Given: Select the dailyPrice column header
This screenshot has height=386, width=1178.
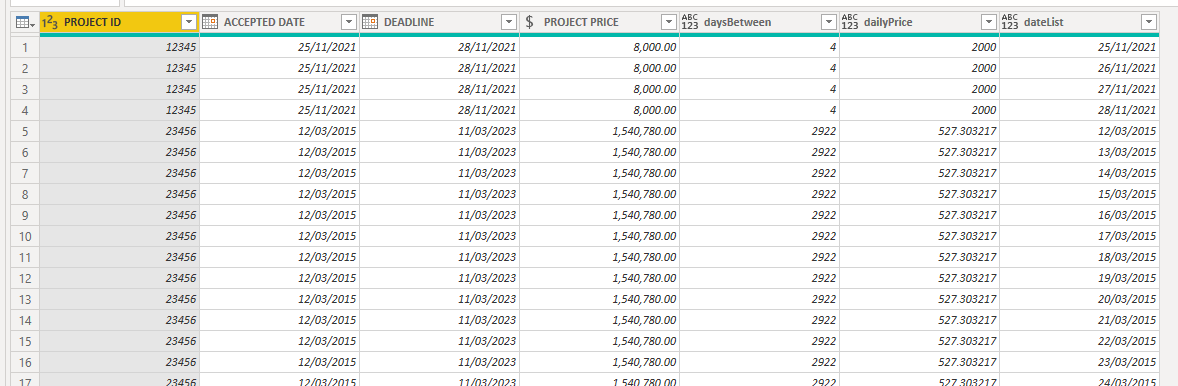Looking at the screenshot, I should pyautogui.click(x=920, y=23).
